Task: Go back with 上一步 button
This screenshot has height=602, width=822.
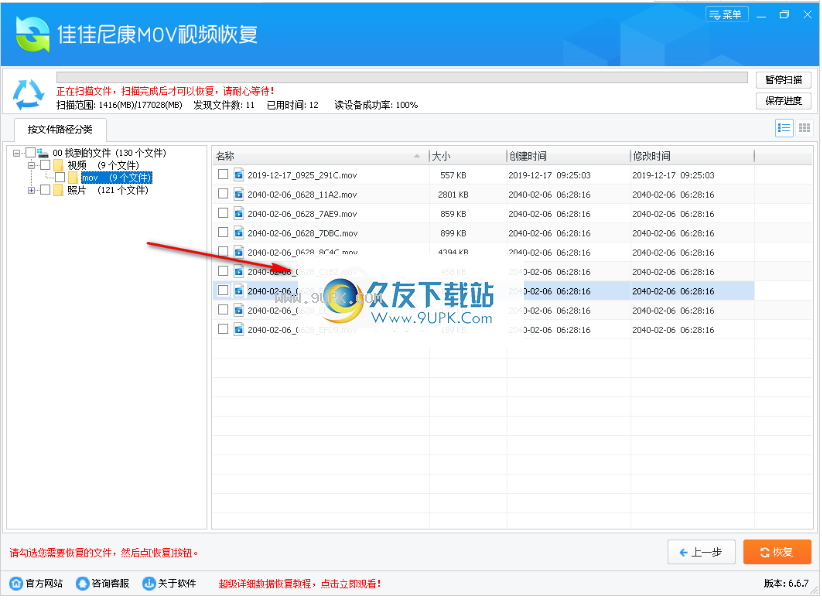Action: point(701,552)
